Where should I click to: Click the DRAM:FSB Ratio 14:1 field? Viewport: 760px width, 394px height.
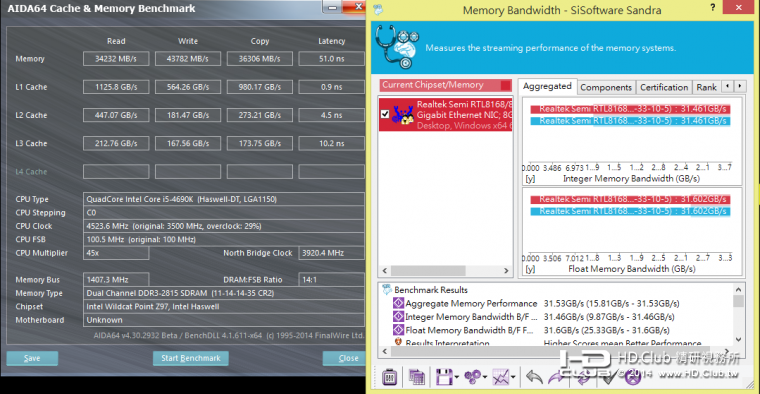point(332,280)
